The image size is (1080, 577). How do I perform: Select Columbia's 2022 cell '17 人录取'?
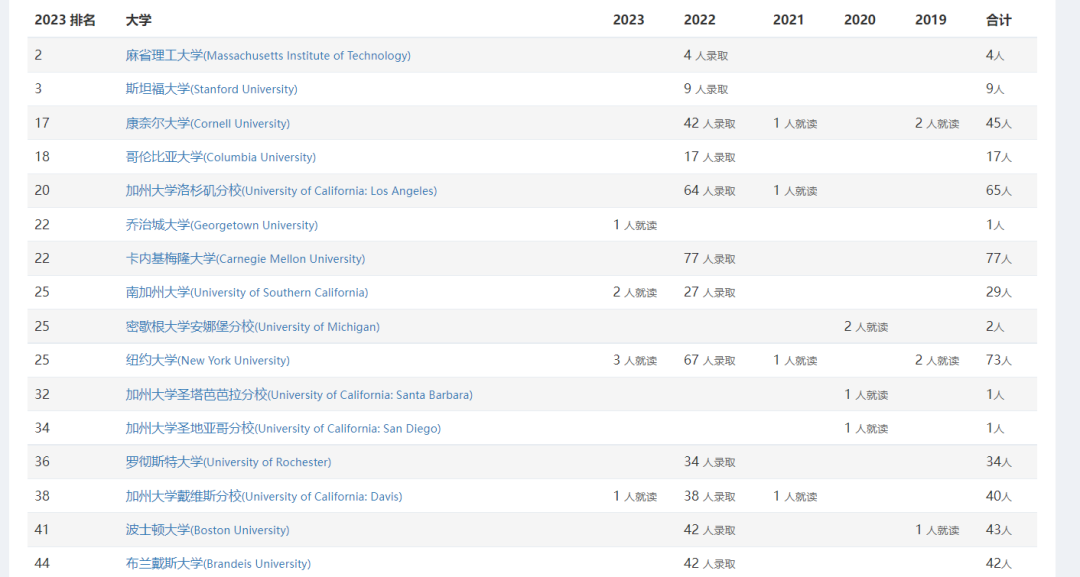[x=709, y=157]
